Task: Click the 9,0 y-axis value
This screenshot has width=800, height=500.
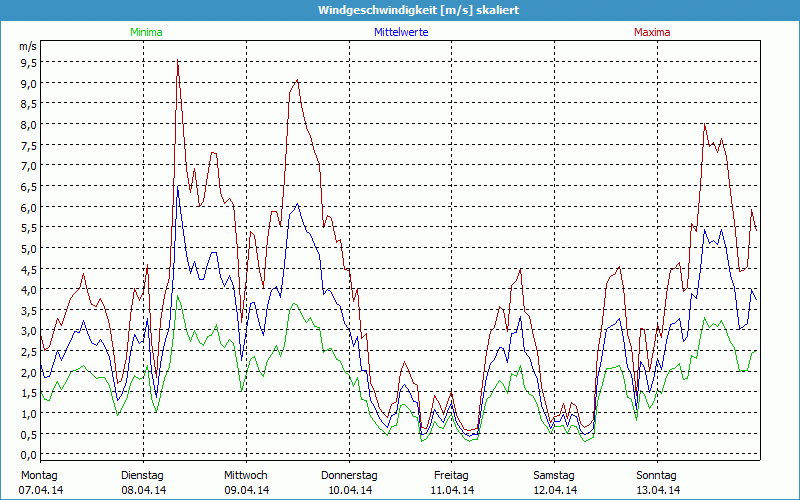Action: pos(28,83)
